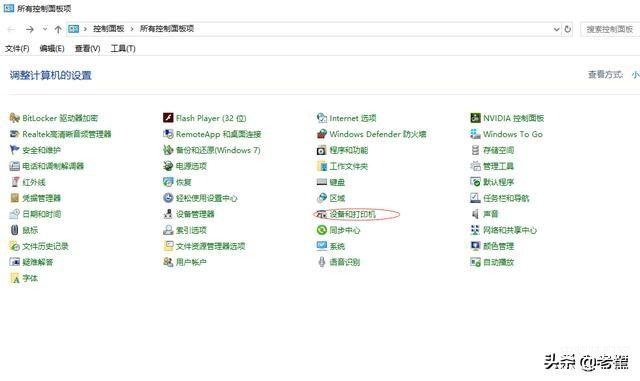Click the Windows Defender 防火墙 icon
This screenshot has width=640, height=381.
point(322,134)
